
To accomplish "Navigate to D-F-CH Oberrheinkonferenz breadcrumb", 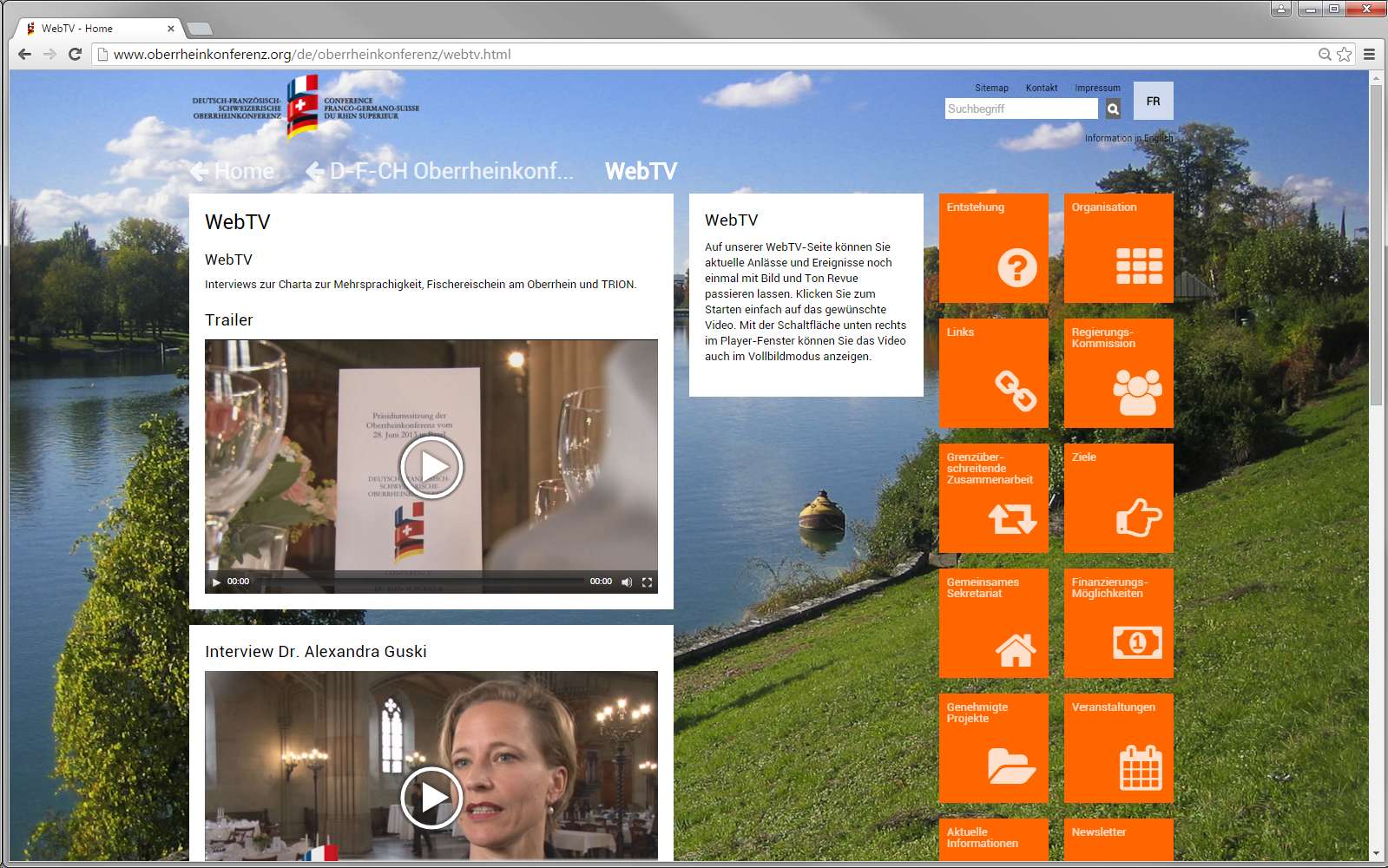I will [x=441, y=172].
